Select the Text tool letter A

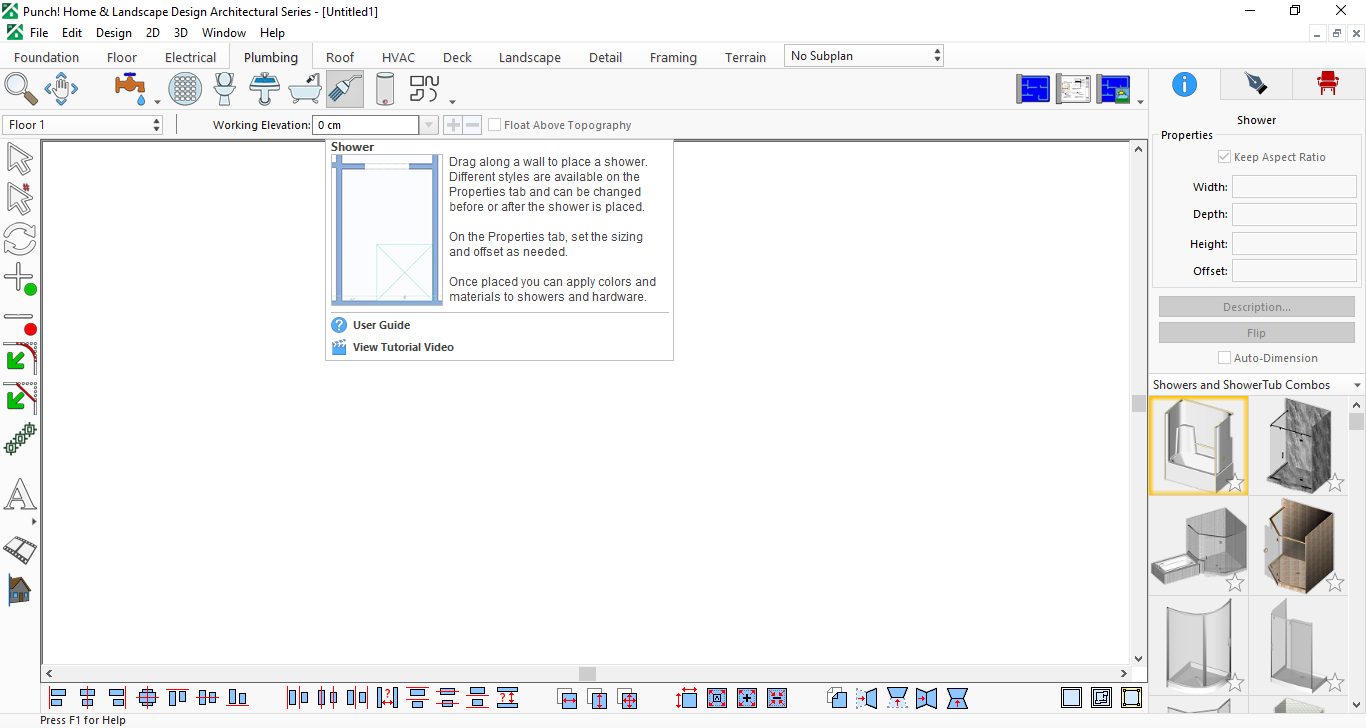pyautogui.click(x=20, y=495)
